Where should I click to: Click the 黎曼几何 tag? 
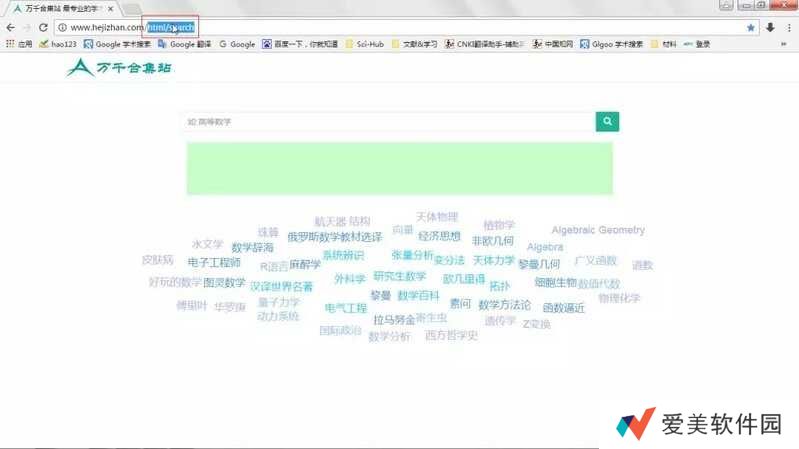pyautogui.click(x=539, y=264)
